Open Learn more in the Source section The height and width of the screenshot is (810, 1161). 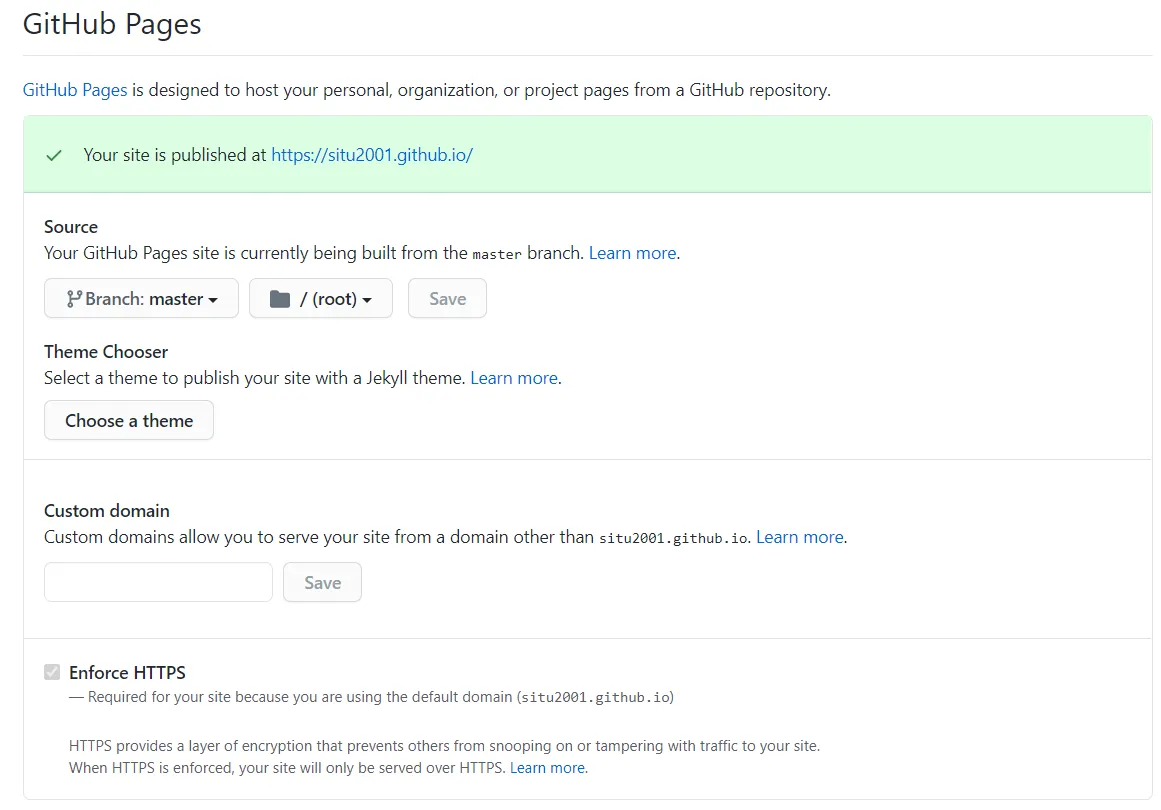pyautogui.click(x=632, y=253)
